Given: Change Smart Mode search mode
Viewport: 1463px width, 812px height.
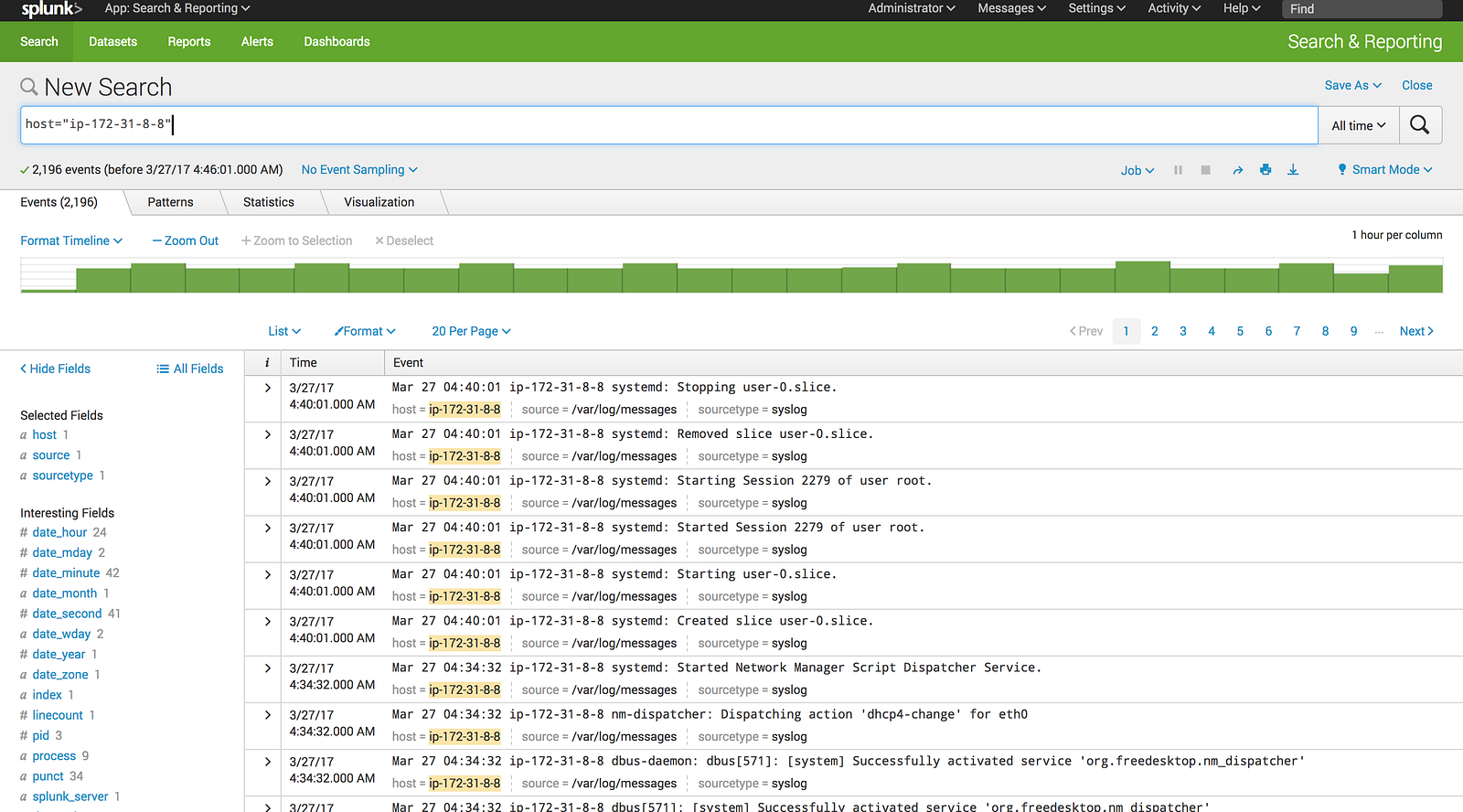Looking at the screenshot, I should pyautogui.click(x=1384, y=170).
